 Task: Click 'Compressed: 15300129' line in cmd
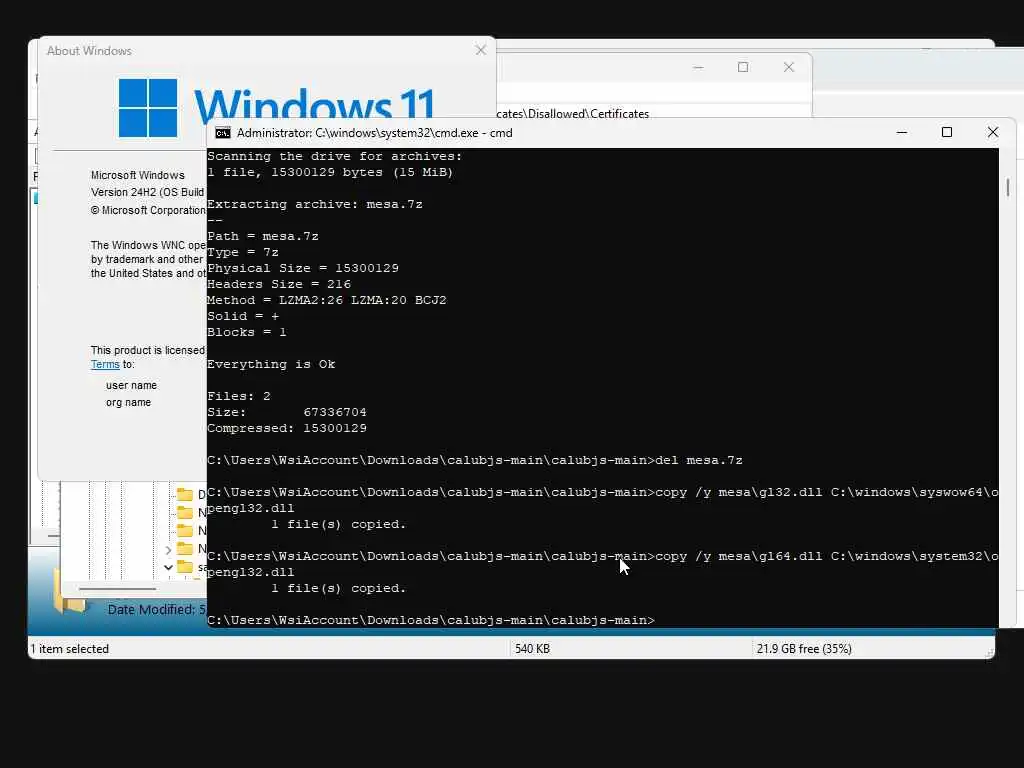[x=287, y=428]
